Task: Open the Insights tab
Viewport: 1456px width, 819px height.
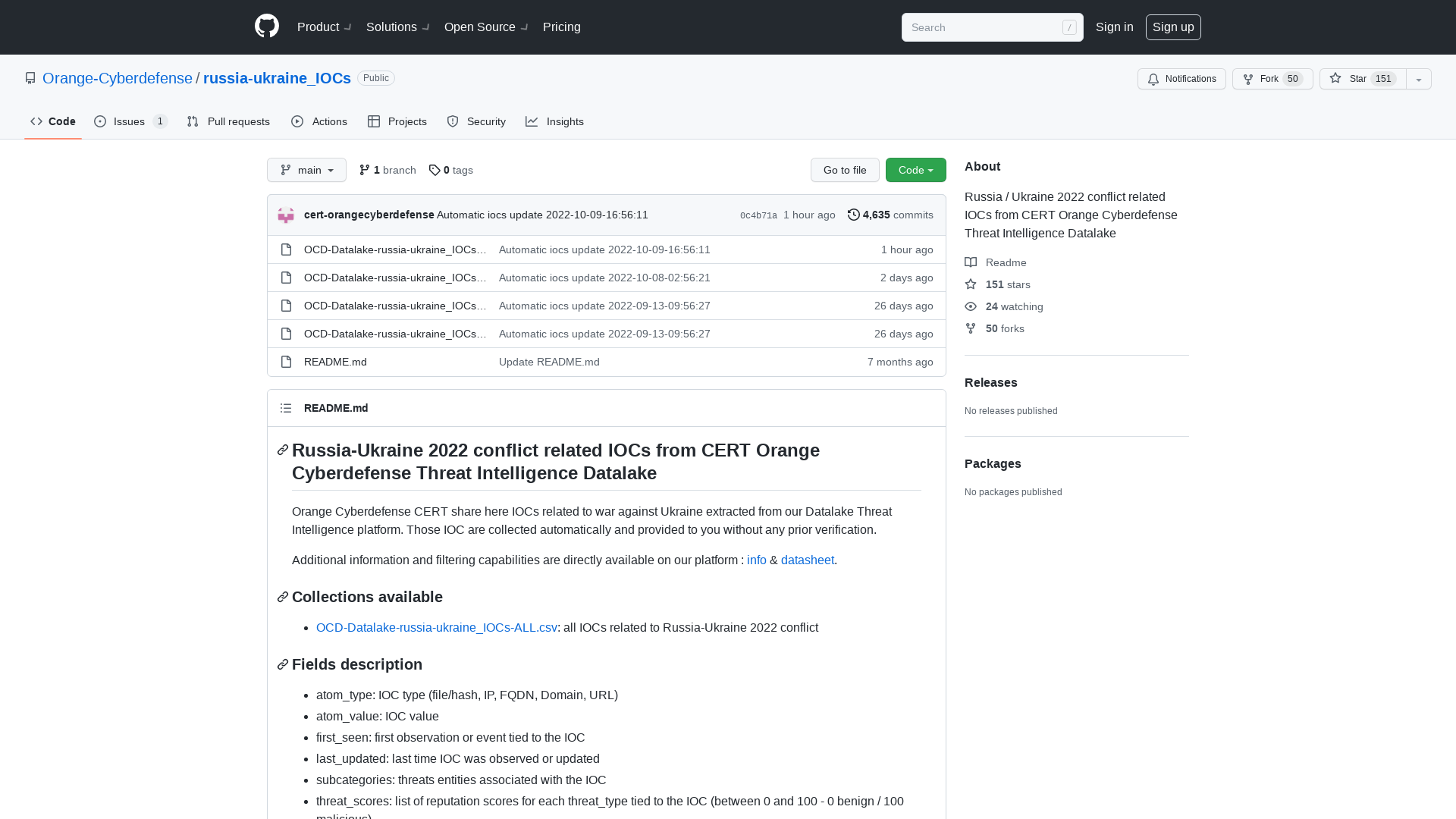Action: click(x=555, y=121)
